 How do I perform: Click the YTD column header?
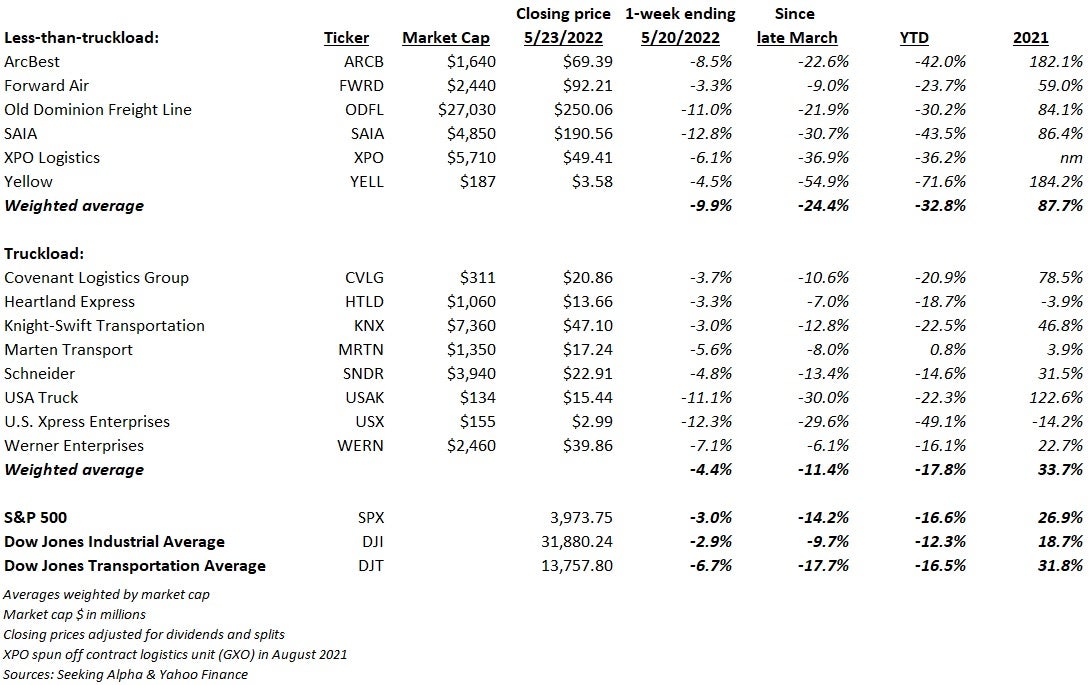tap(914, 38)
